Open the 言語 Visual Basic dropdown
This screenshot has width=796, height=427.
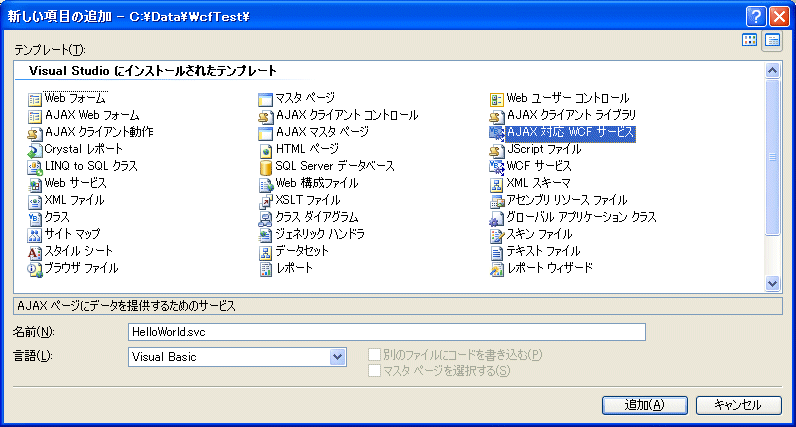337,357
